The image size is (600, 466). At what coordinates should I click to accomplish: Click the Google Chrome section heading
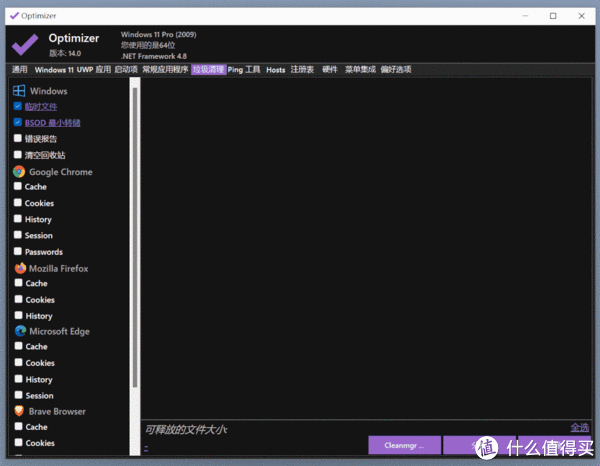point(61,172)
